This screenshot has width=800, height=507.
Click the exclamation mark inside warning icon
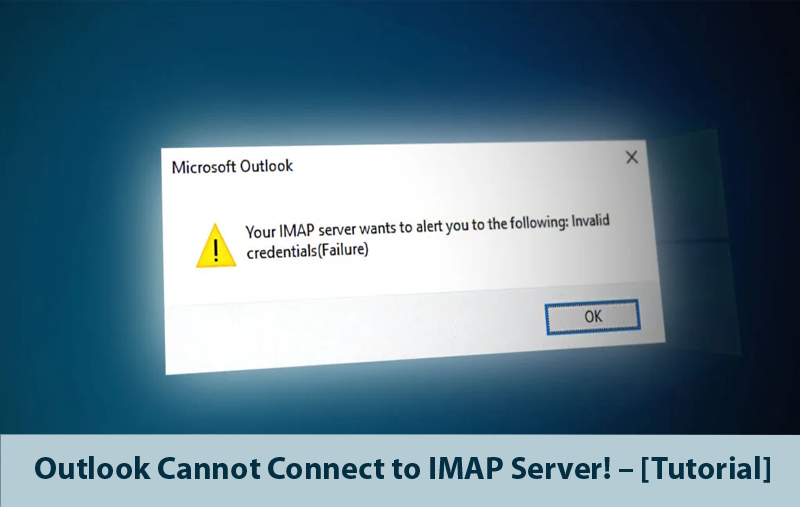(216, 250)
